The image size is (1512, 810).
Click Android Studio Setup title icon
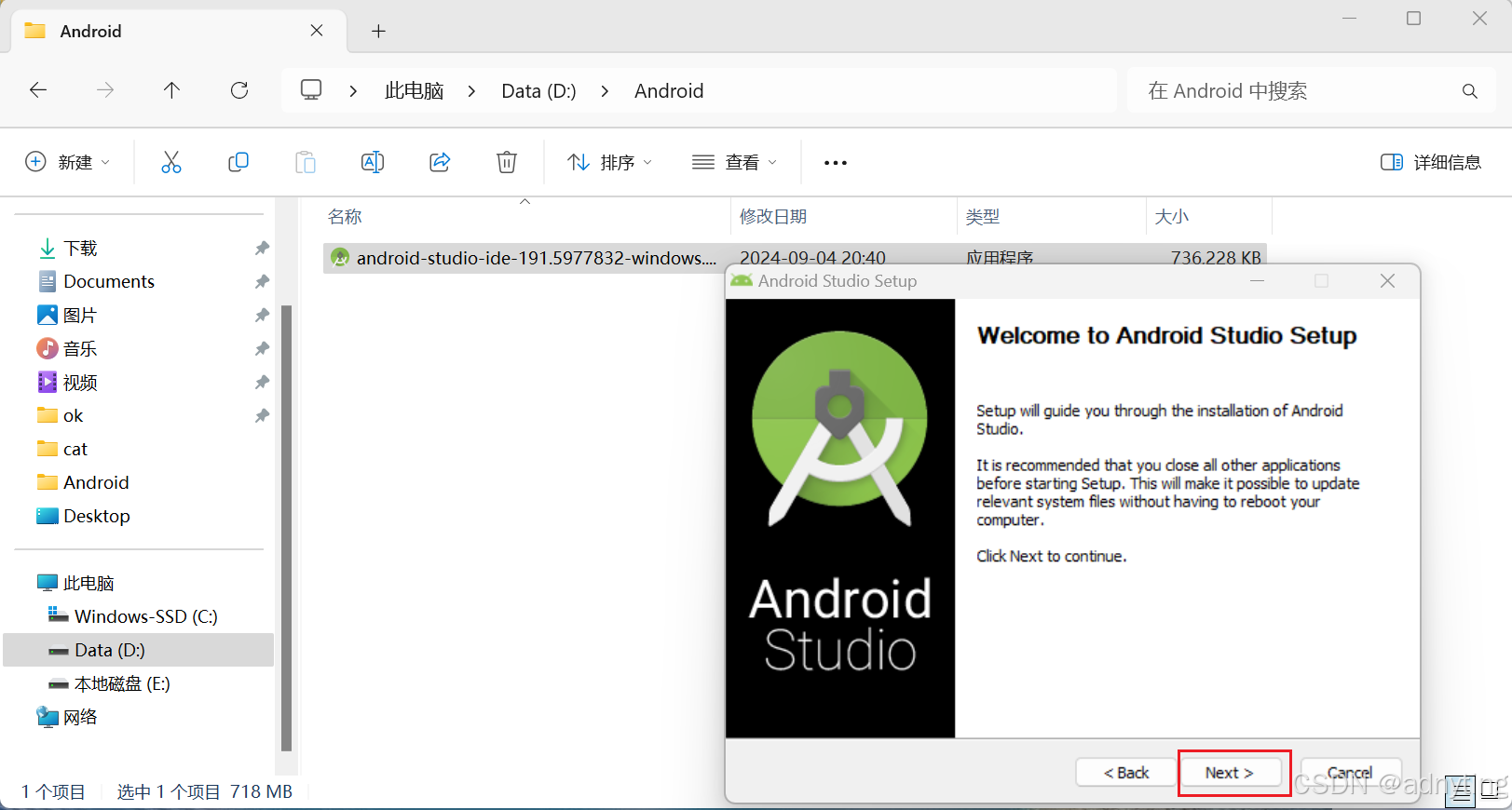[x=742, y=281]
